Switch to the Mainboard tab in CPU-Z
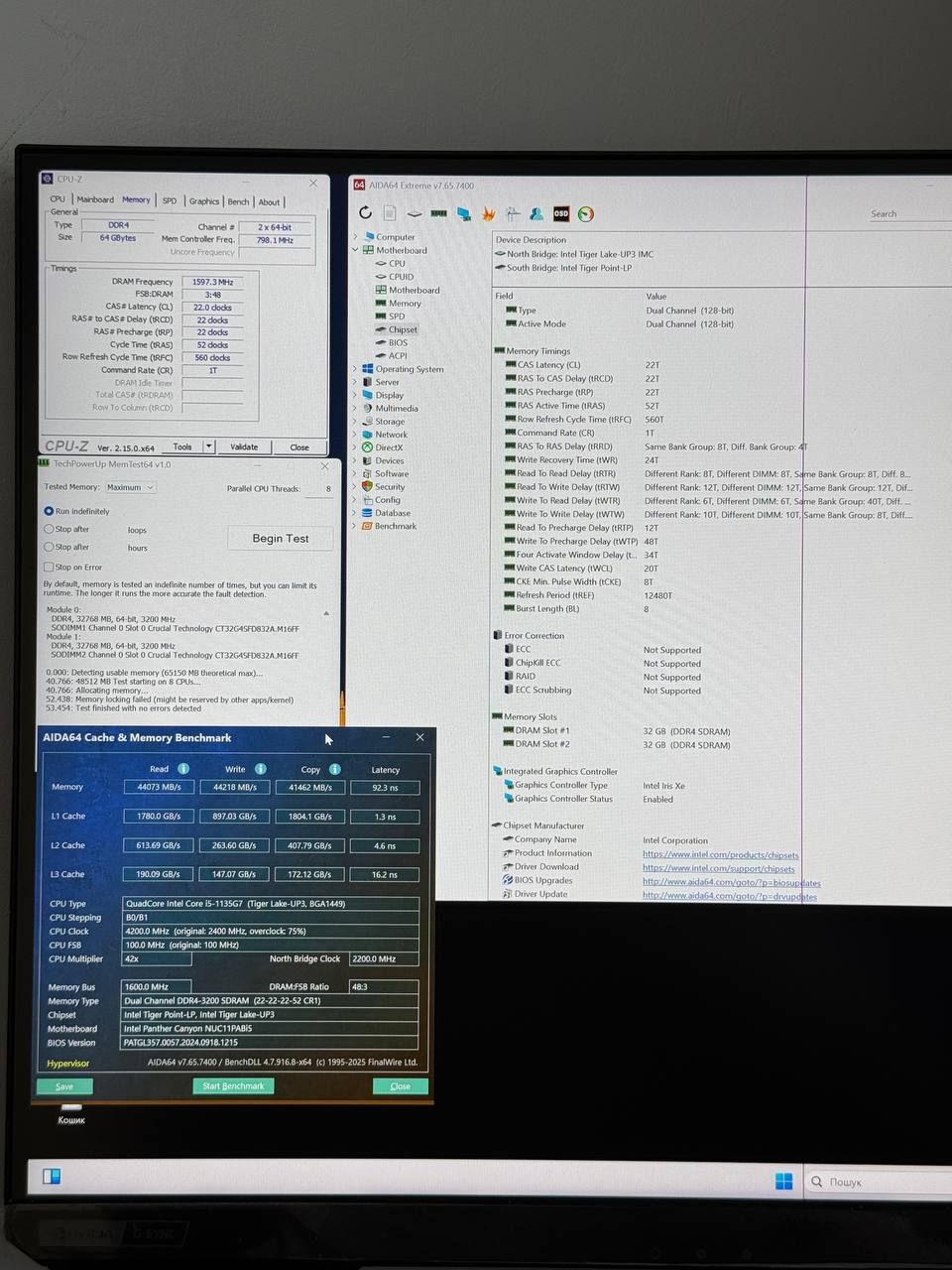Viewport: 952px width, 1270px height. (x=95, y=199)
